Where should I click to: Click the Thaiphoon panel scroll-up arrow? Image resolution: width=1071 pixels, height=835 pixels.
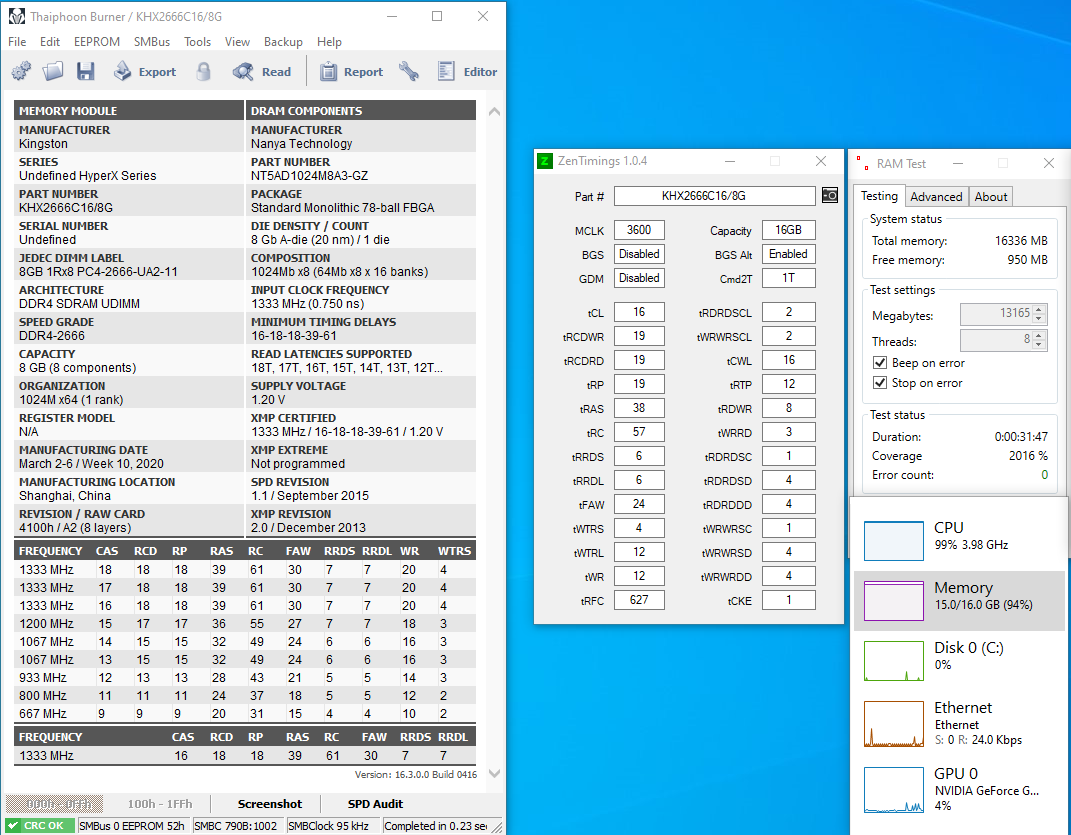(x=495, y=111)
